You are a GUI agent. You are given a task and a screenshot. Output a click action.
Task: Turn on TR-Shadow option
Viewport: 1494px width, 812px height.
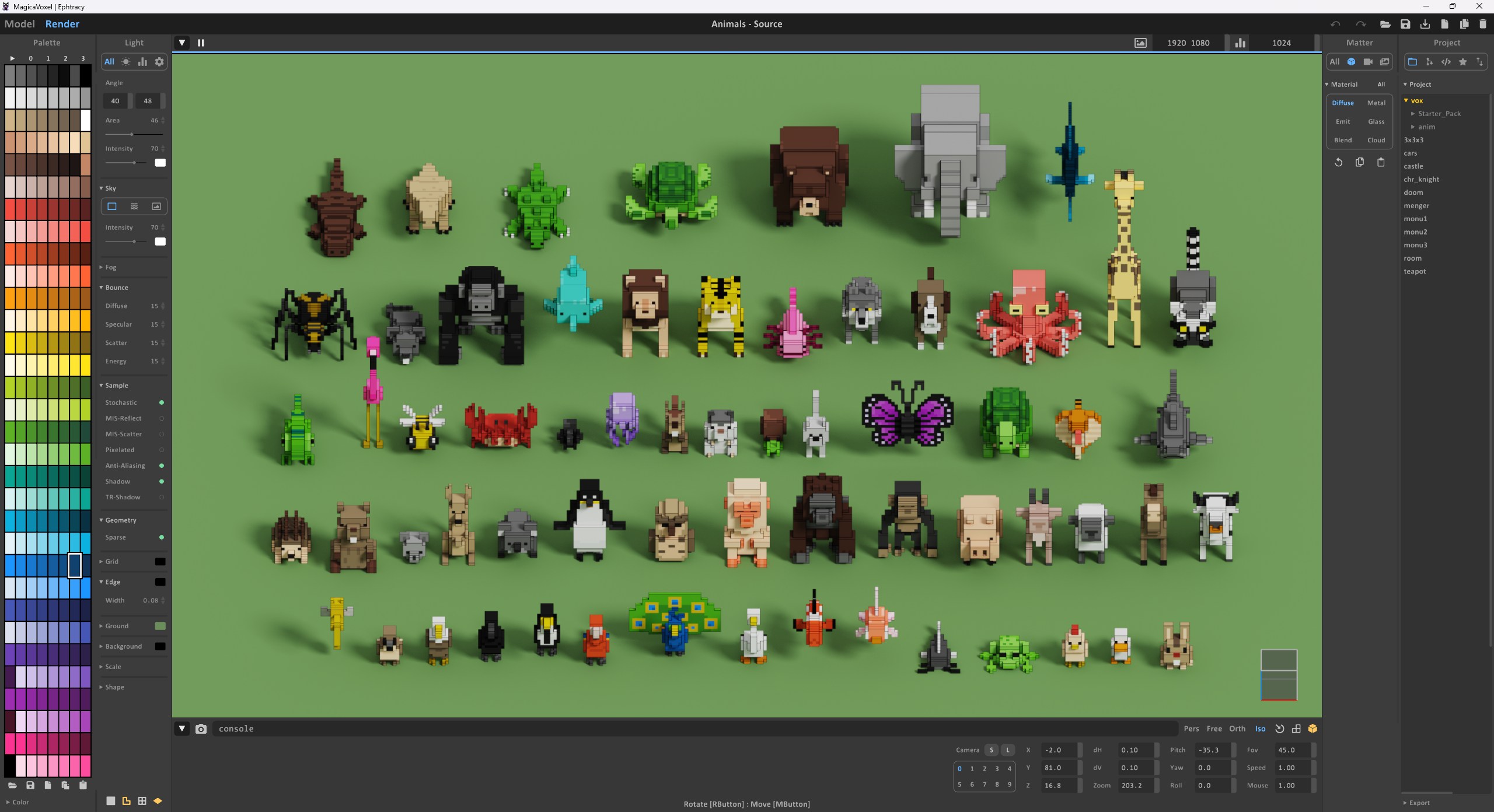click(162, 497)
